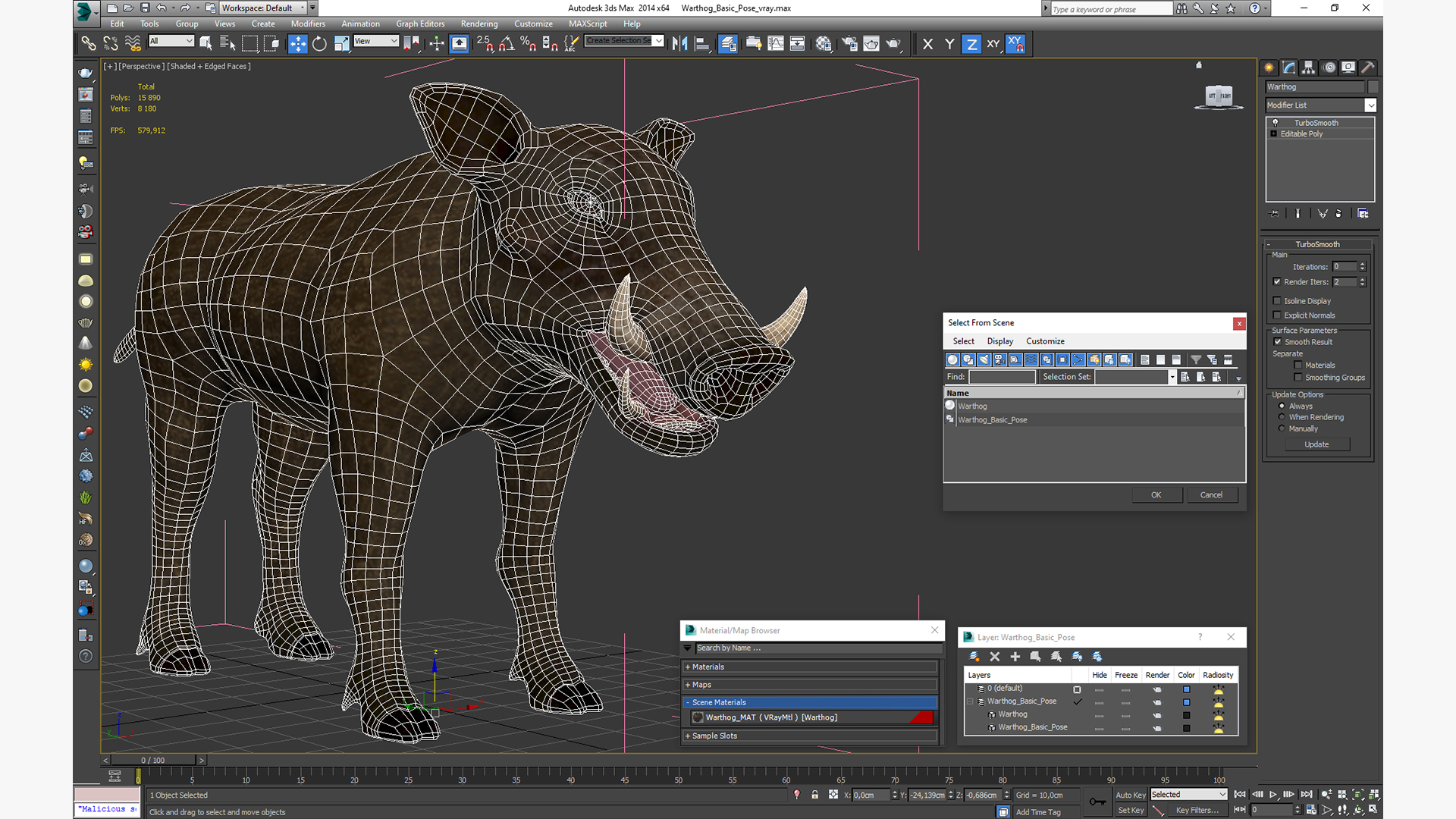
Task: Open the Material Editor from toolbar
Action: pyautogui.click(x=824, y=44)
